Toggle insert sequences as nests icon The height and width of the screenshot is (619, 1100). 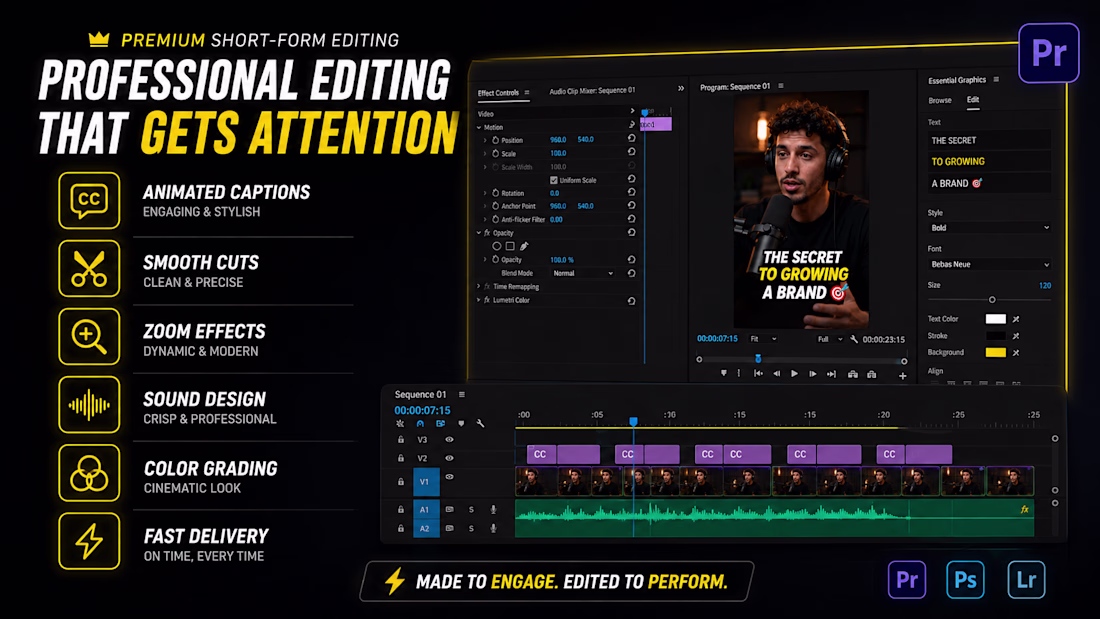(x=400, y=423)
